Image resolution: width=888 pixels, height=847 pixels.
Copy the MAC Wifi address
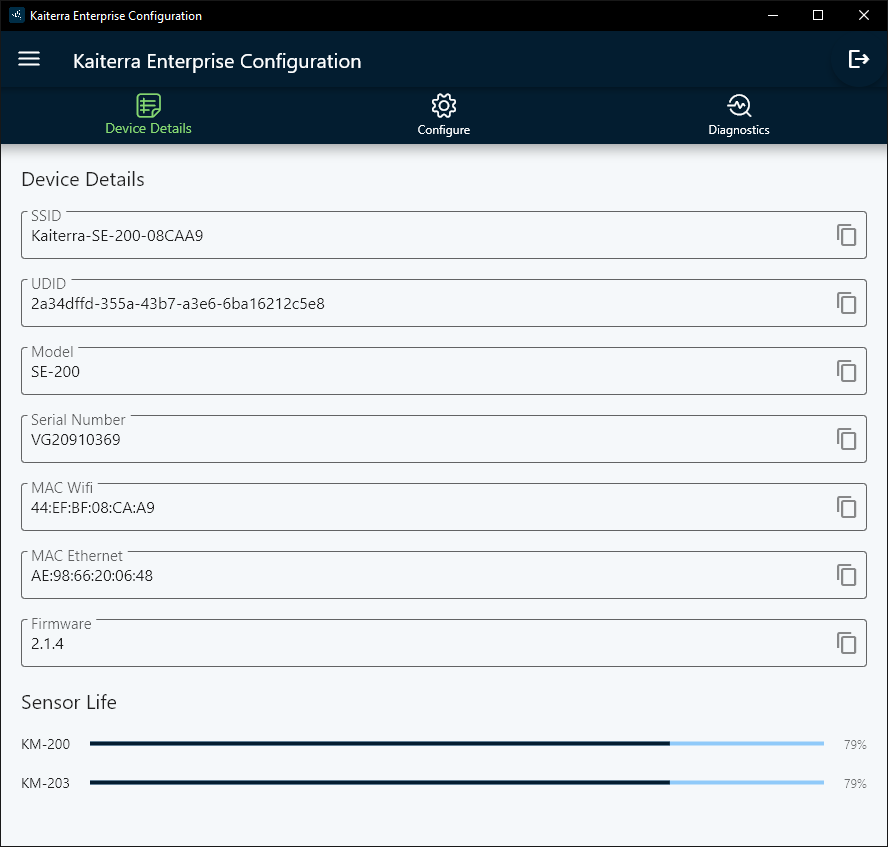pyautogui.click(x=847, y=507)
